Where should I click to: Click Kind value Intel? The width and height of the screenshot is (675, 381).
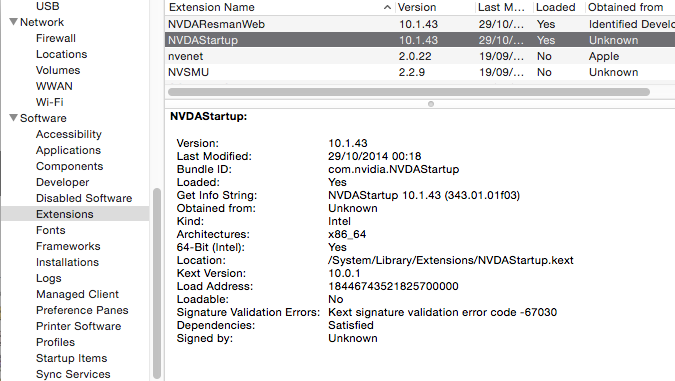[339, 221]
